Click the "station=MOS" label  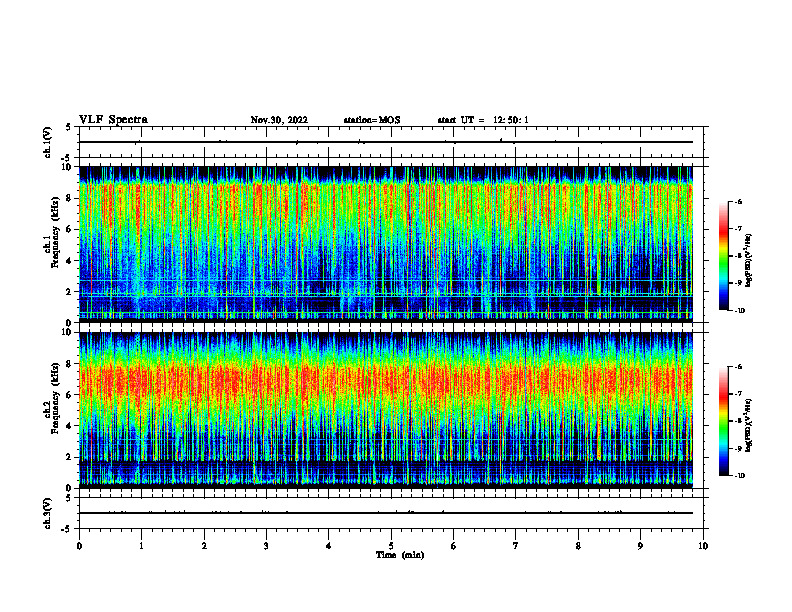(x=372, y=120)
